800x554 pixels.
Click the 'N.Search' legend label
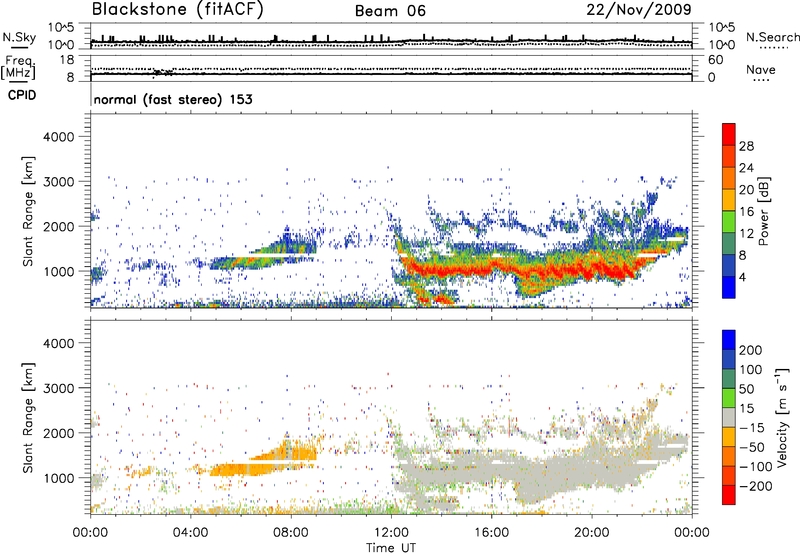pyautogui.click(x=772, y=37)
